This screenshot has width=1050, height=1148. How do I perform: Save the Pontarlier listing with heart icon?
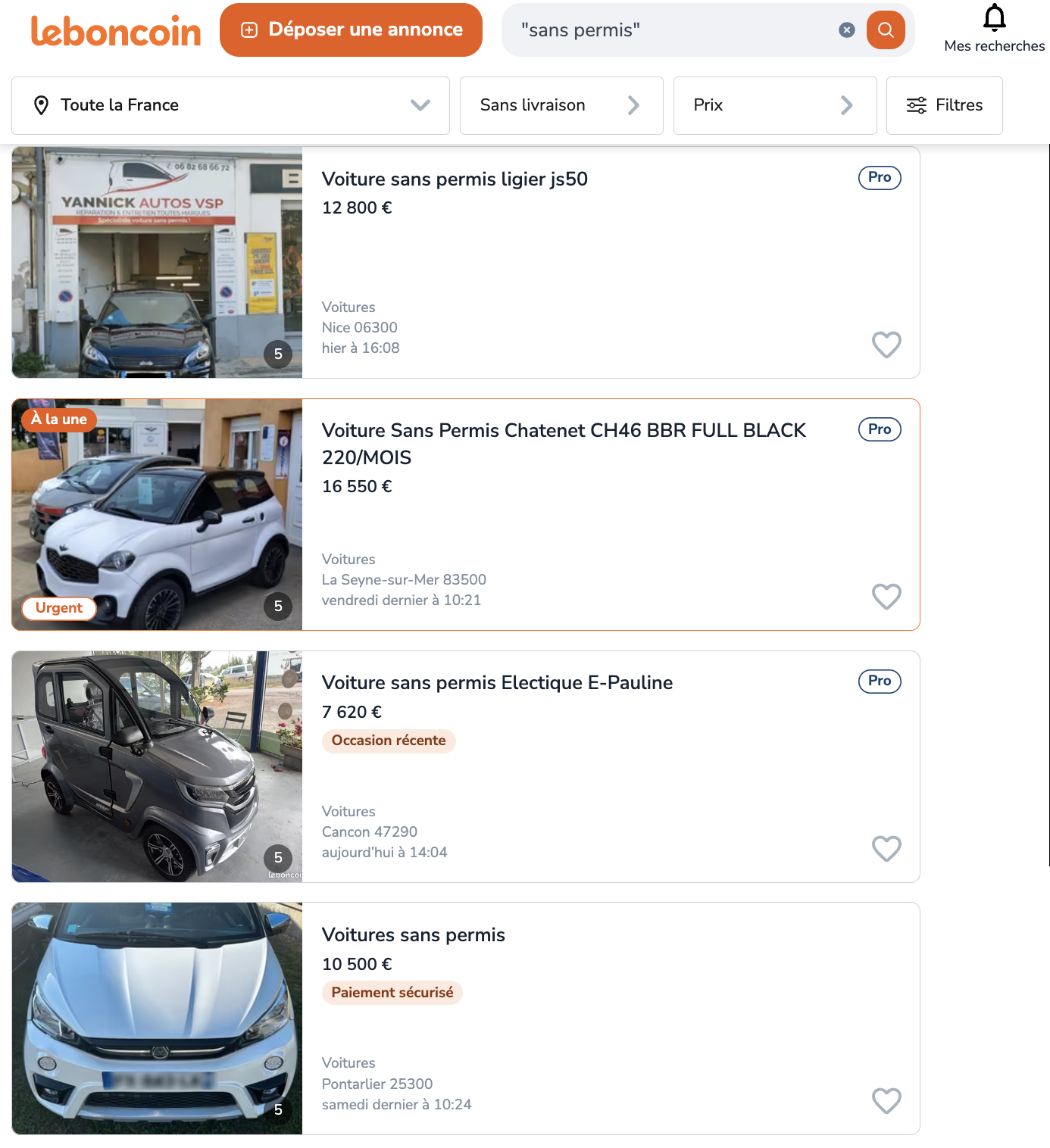(x=886, y=1100)
